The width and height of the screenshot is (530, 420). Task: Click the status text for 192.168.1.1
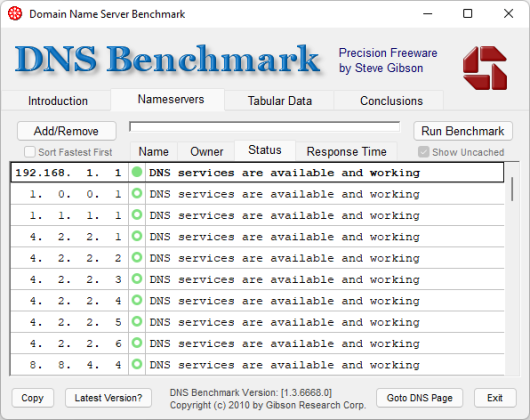(284, 173)
